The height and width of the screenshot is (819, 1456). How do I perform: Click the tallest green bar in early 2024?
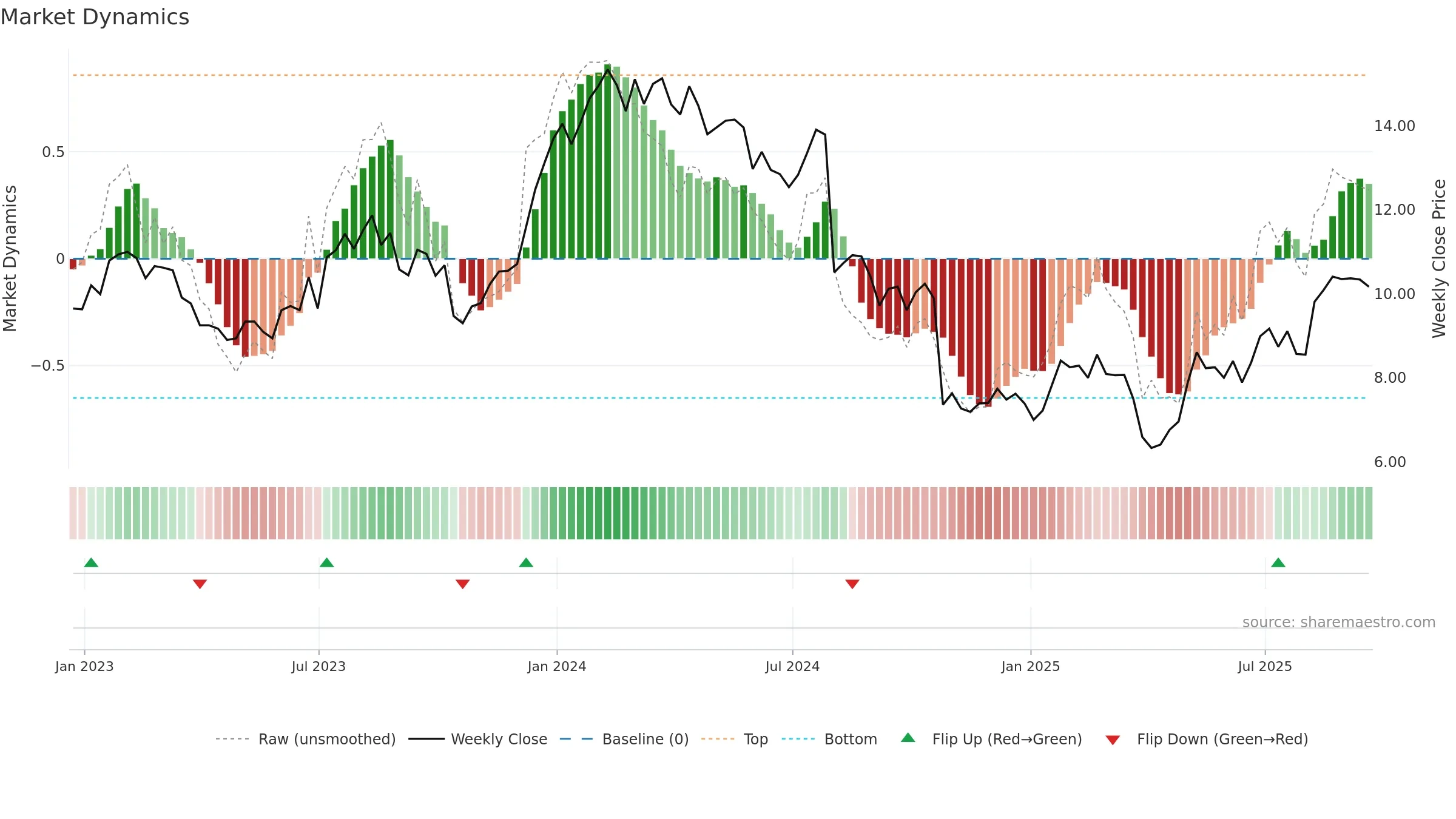[x=607, y=161]
